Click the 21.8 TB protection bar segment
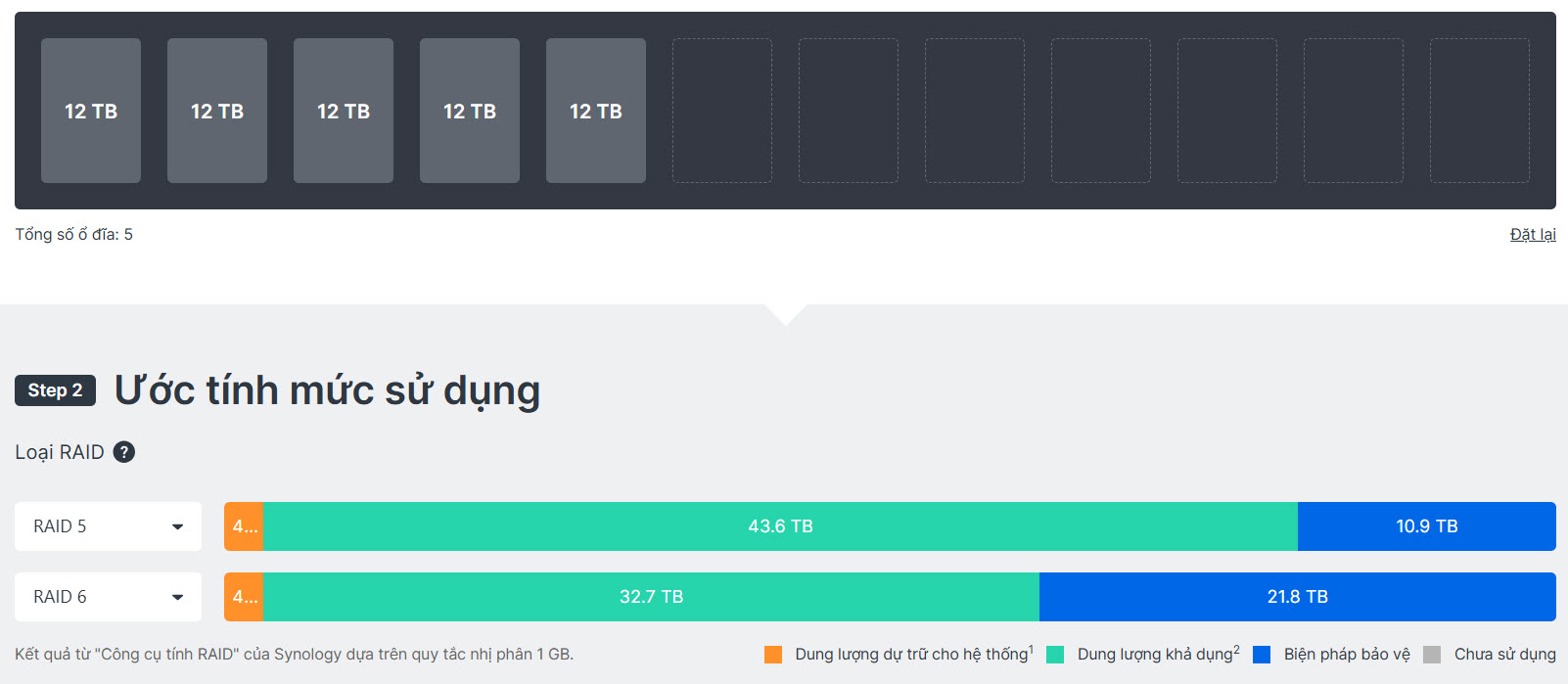This screenshot has height=684, width=1568. pos(1297,597)
